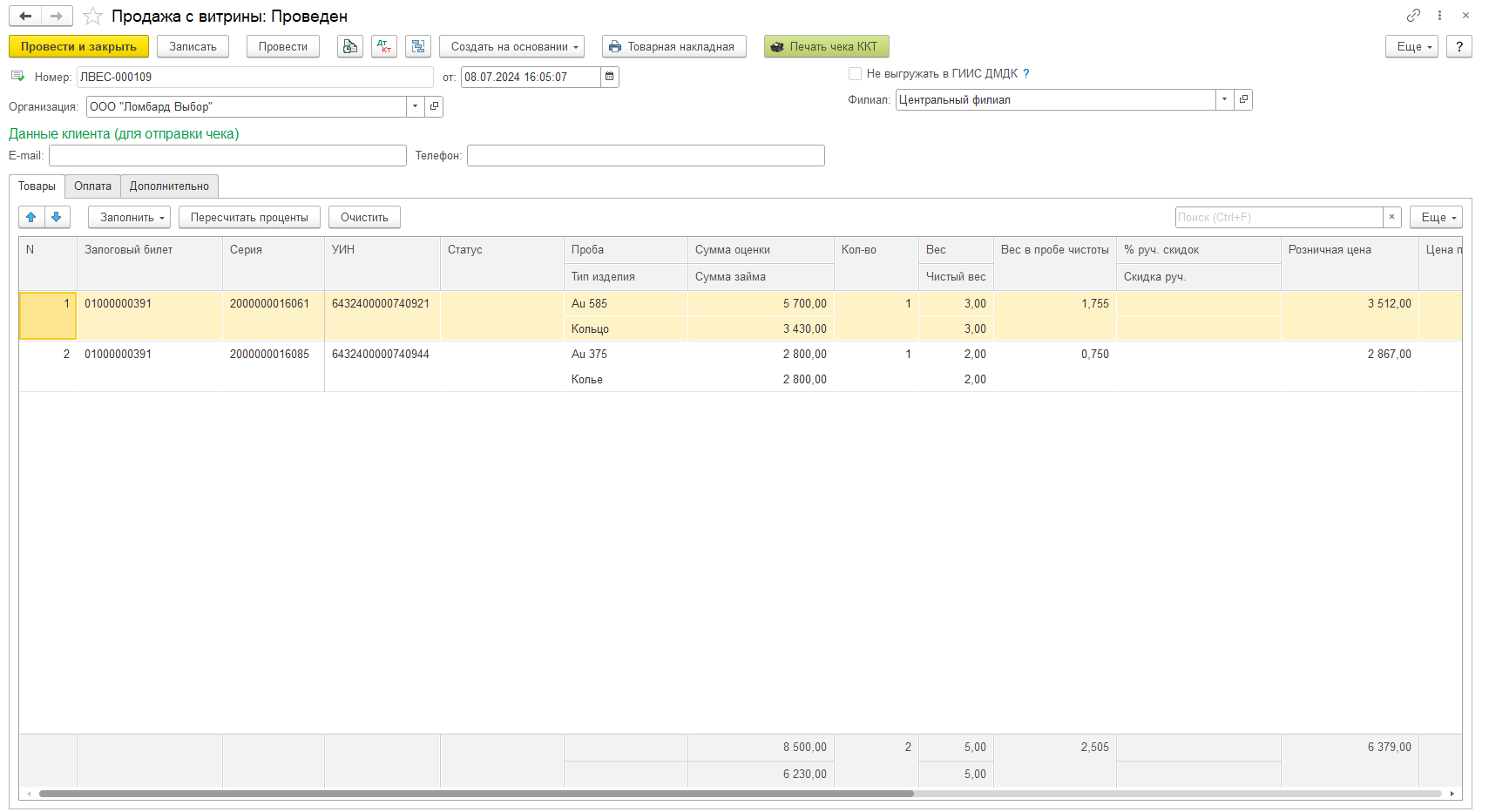Enable Не выгружать в ГИИС ДМДК
Image resolution: width=1489 pixels, height=812 pixels.
[856, 73]
